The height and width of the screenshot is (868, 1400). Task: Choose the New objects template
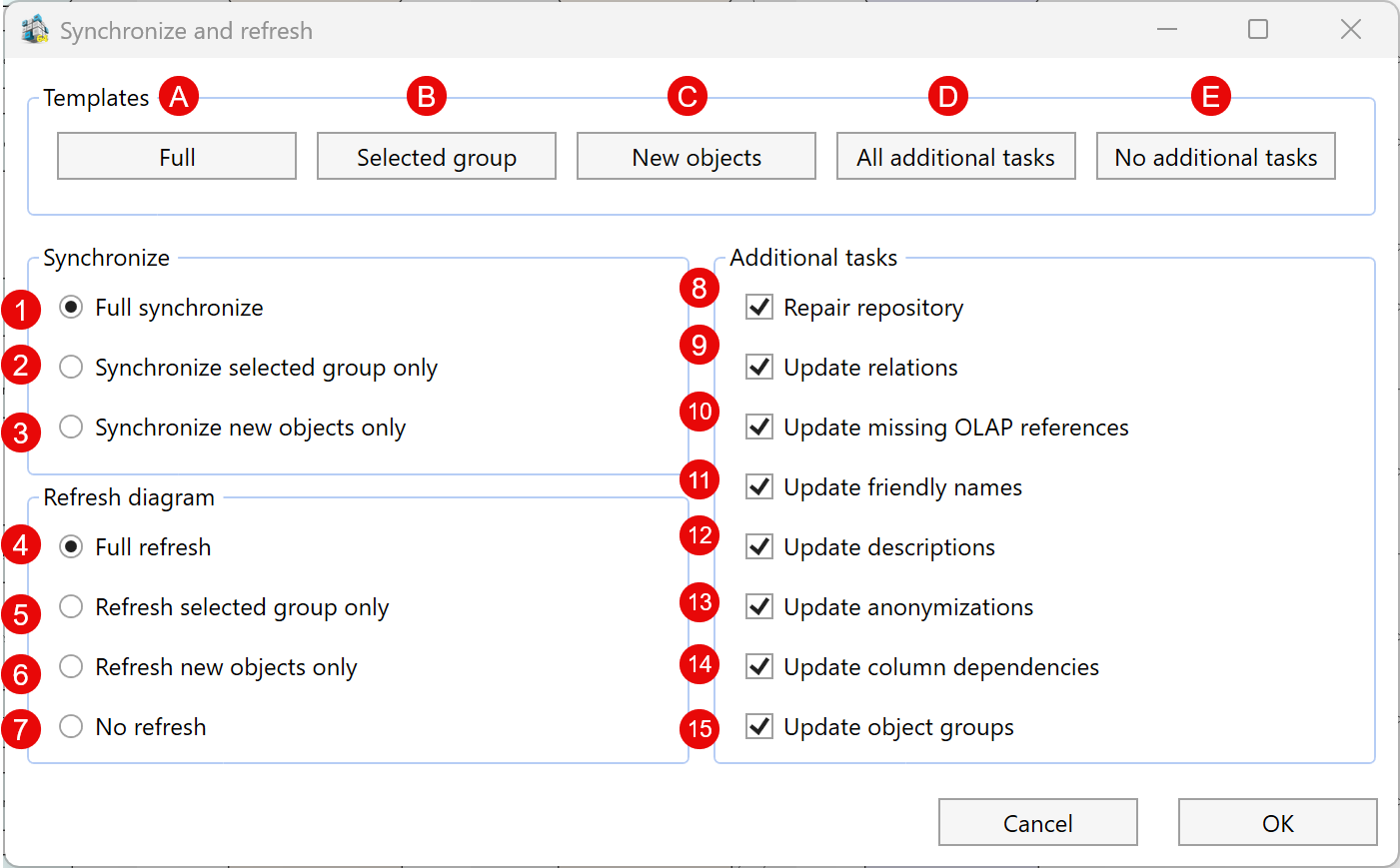click(697, 157)
